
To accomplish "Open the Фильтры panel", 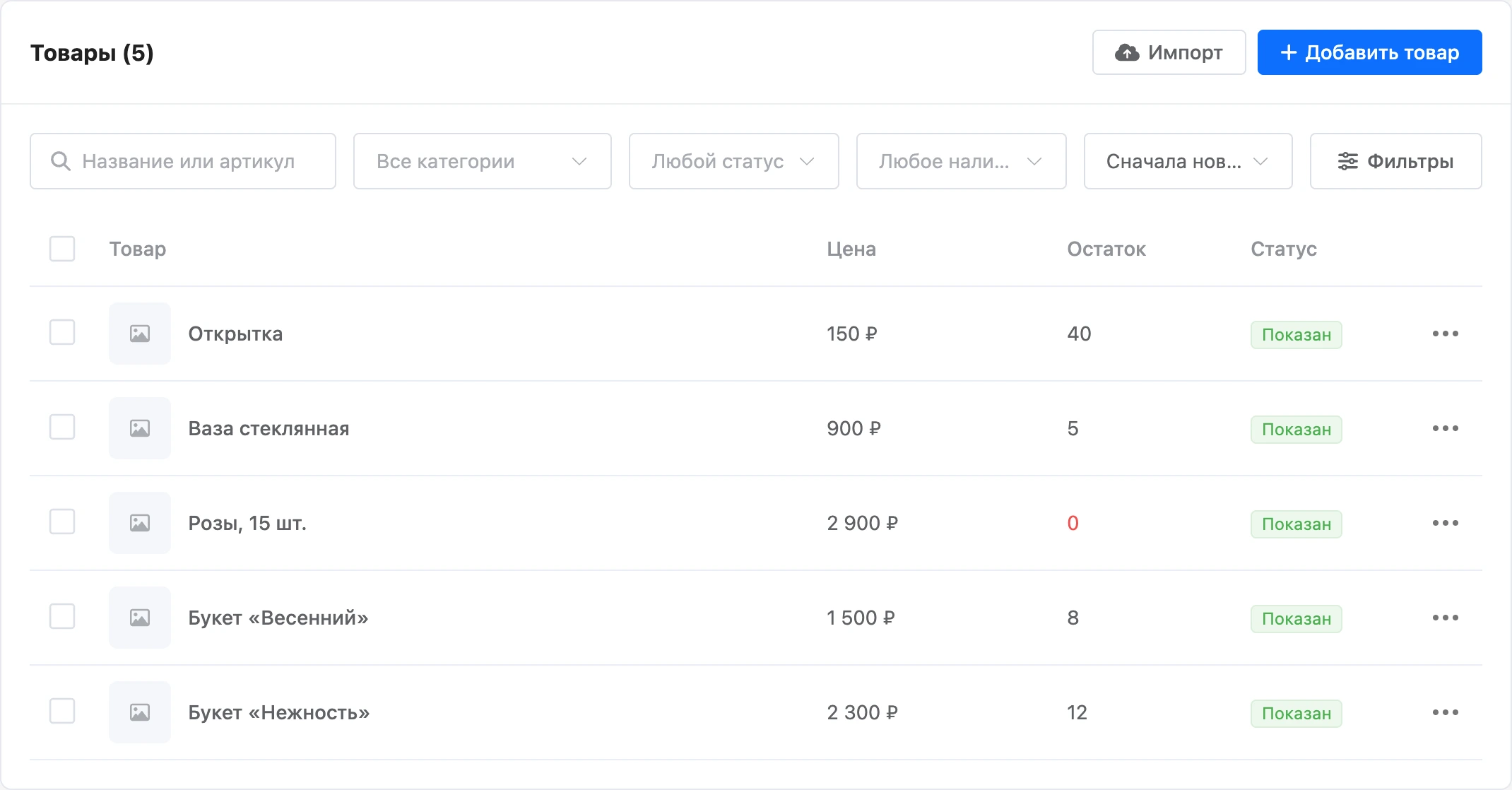I will [x=1396, y=161].
